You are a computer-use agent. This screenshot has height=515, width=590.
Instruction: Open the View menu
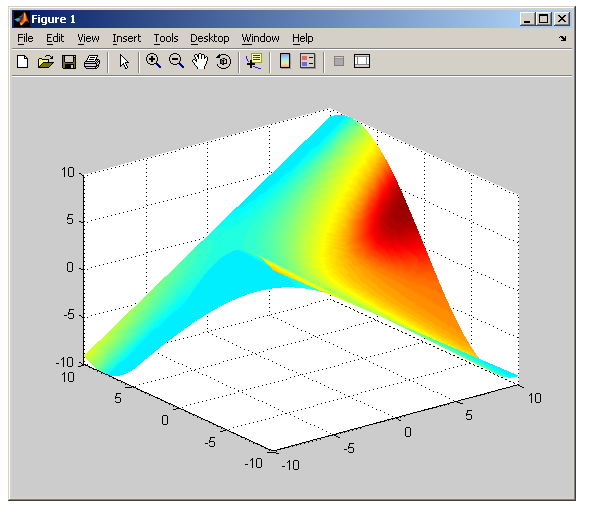(x=88, y=38)
